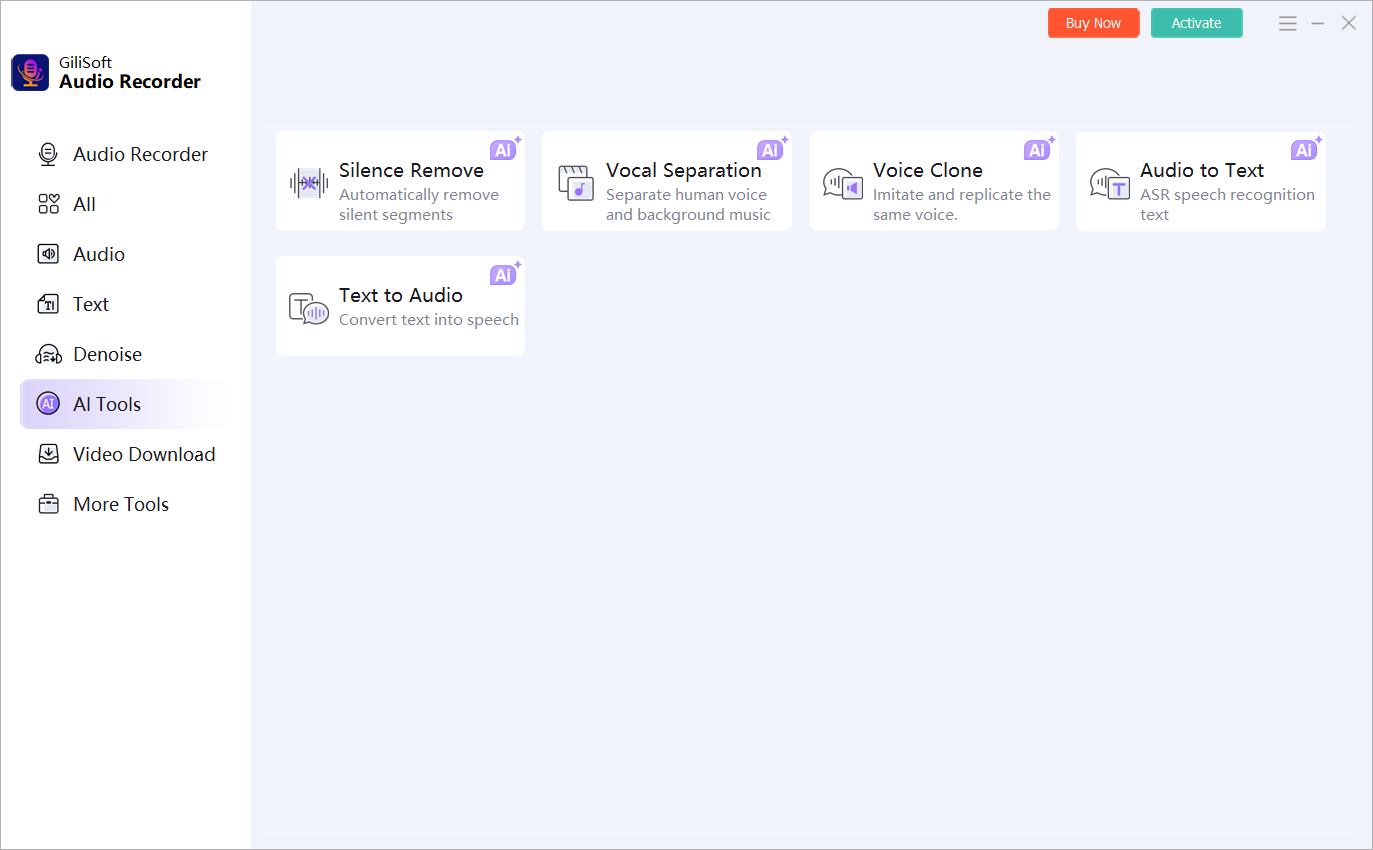Screen dimensions: 1373x850
Task: Click the Video Download arrow icon
Action: [x=48, y=454]
